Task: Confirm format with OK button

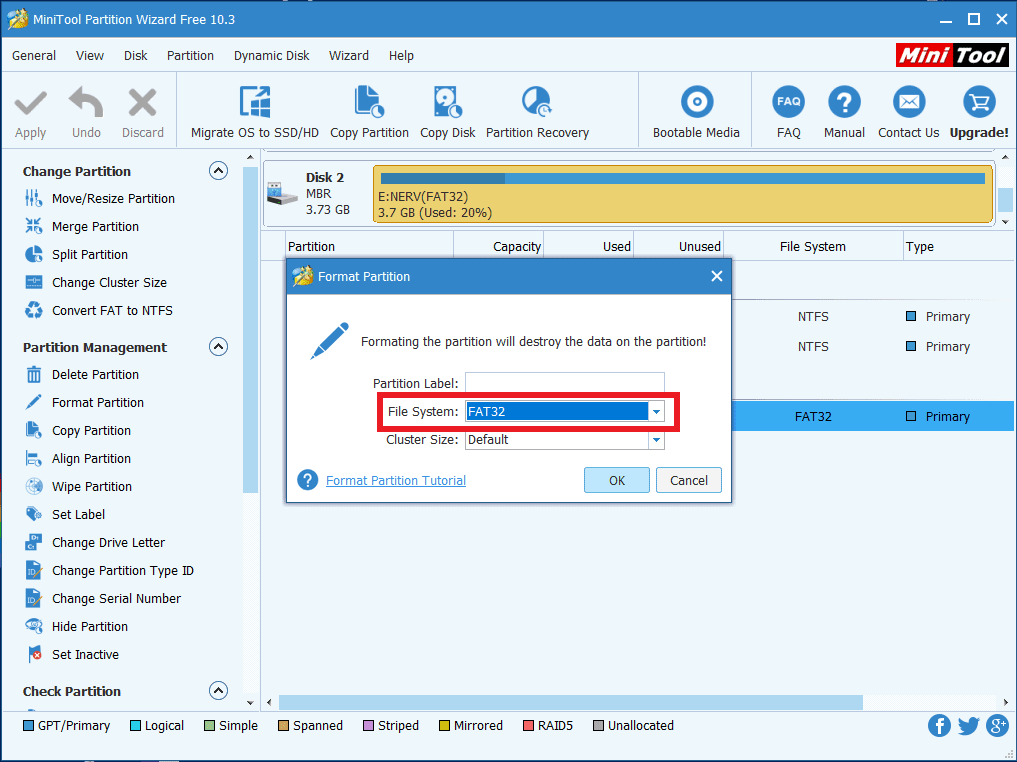Action: pos(617,480)
